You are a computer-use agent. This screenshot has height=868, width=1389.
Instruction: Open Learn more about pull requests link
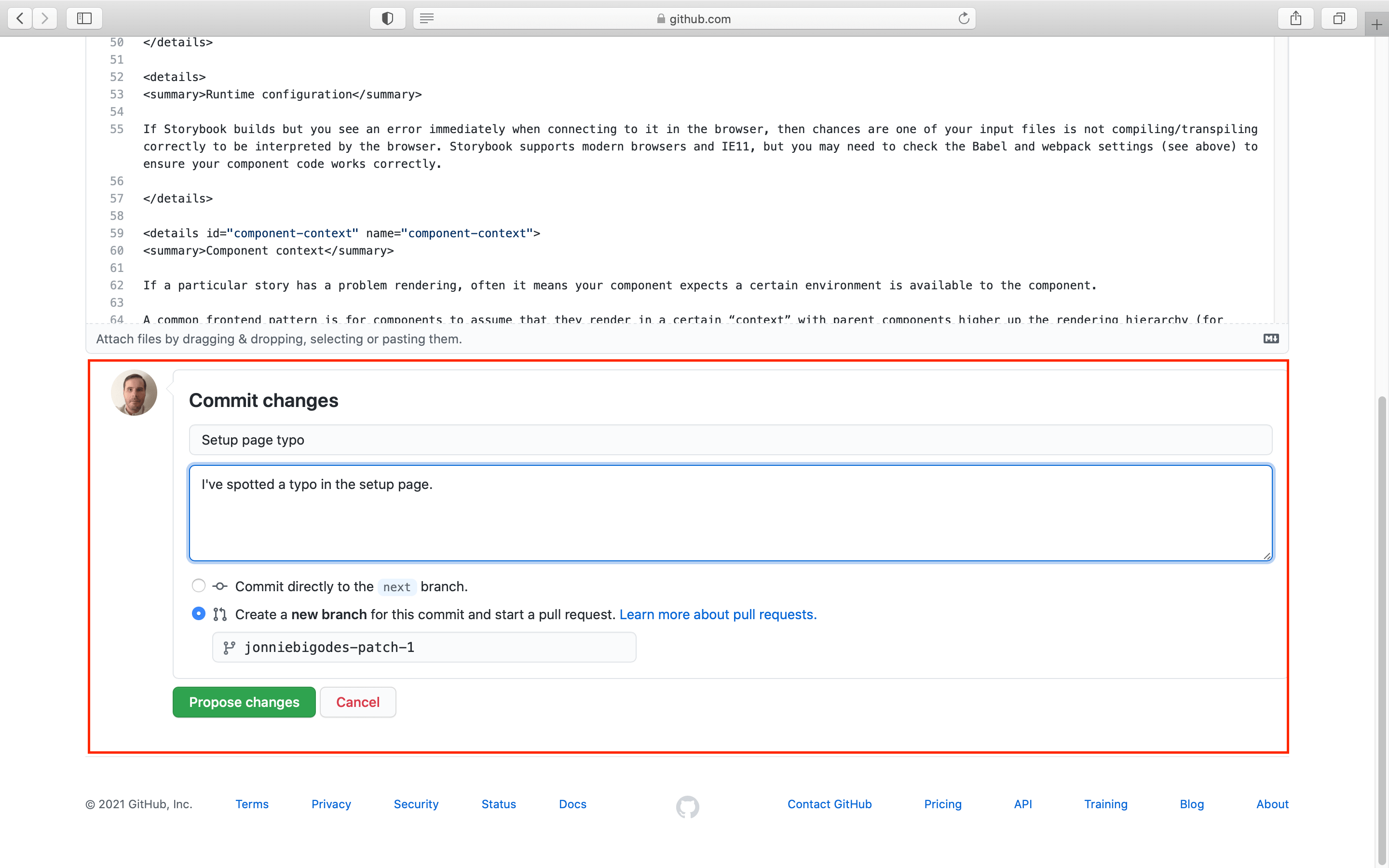tap(718, 614)
